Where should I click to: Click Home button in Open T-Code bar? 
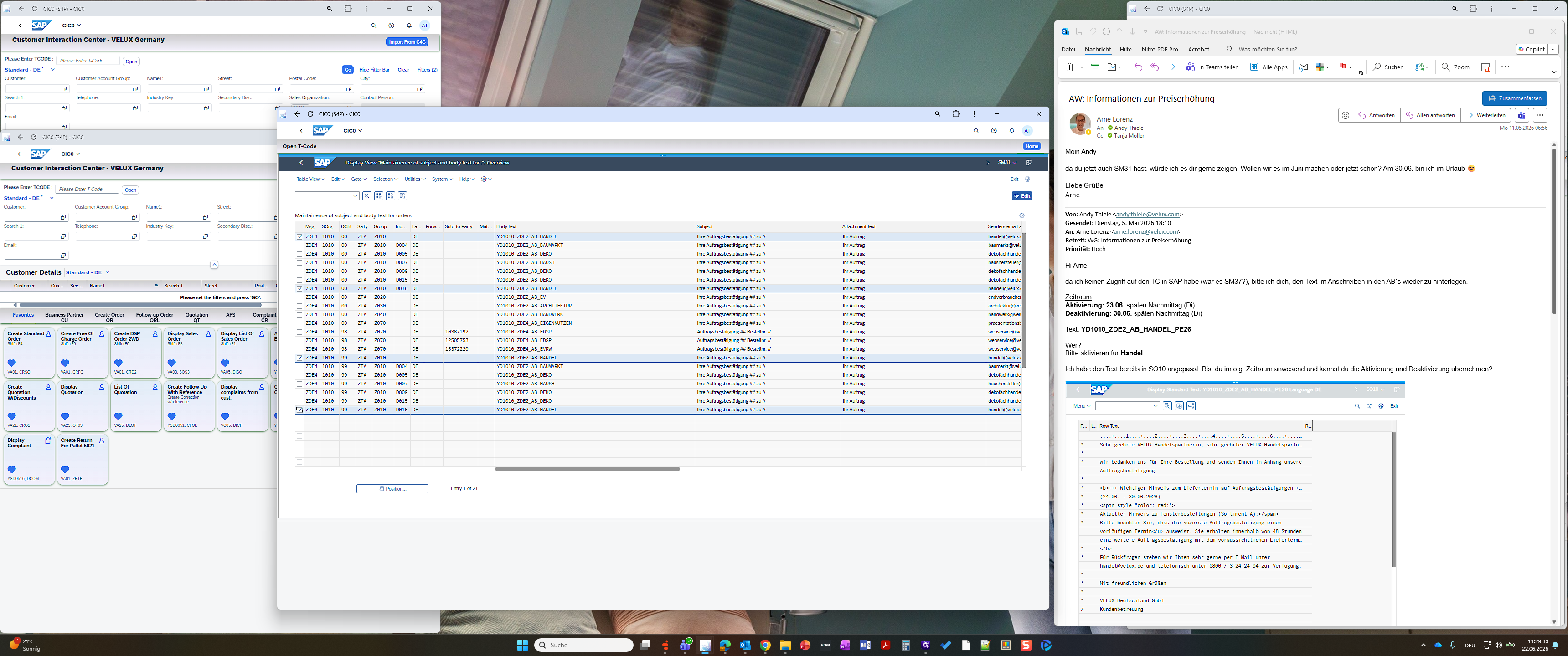(x=1032, y=146)
